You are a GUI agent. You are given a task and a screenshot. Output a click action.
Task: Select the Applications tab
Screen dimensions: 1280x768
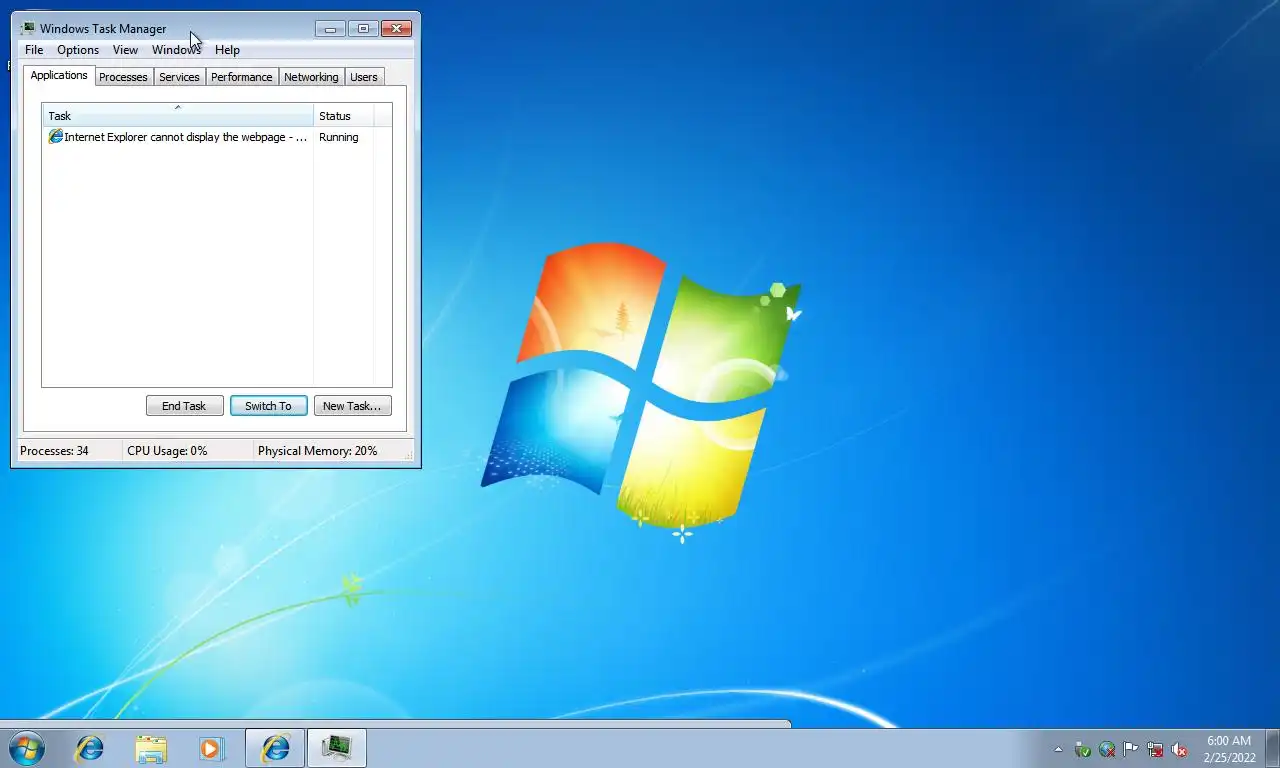[59, 75]
